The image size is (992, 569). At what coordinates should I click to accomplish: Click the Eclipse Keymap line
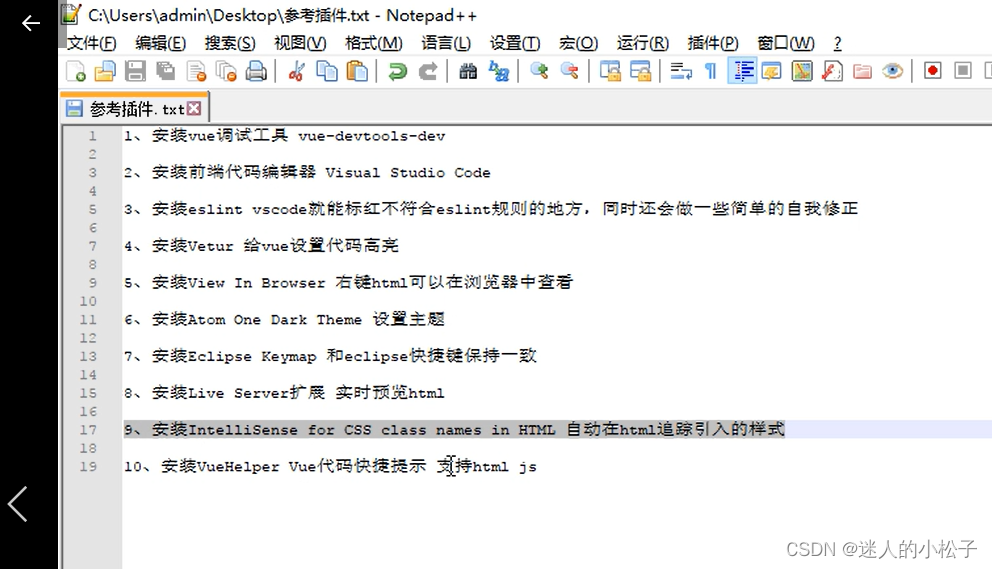(330, 356)
